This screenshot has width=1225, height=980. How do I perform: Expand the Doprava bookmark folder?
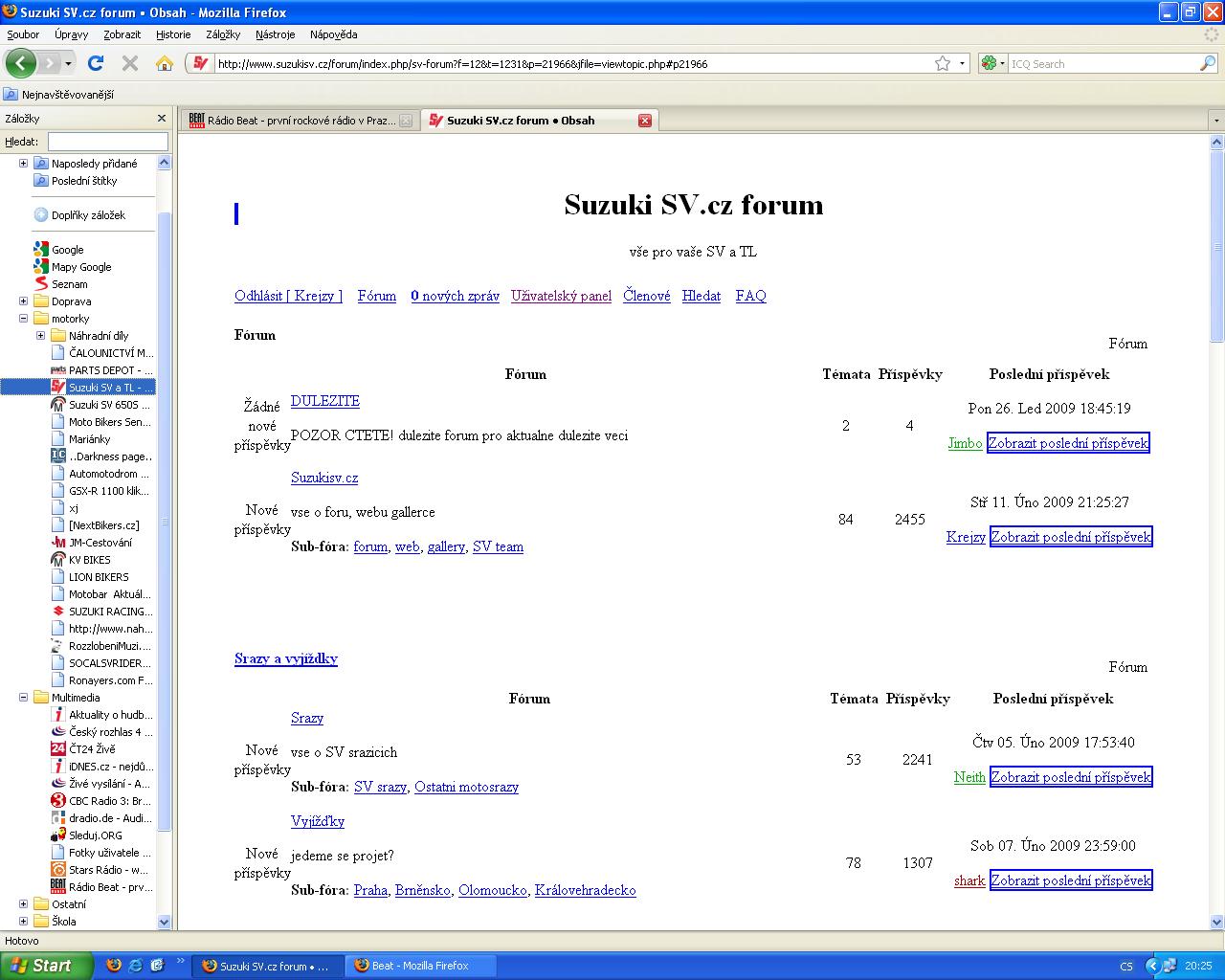(x=23, y=301)
